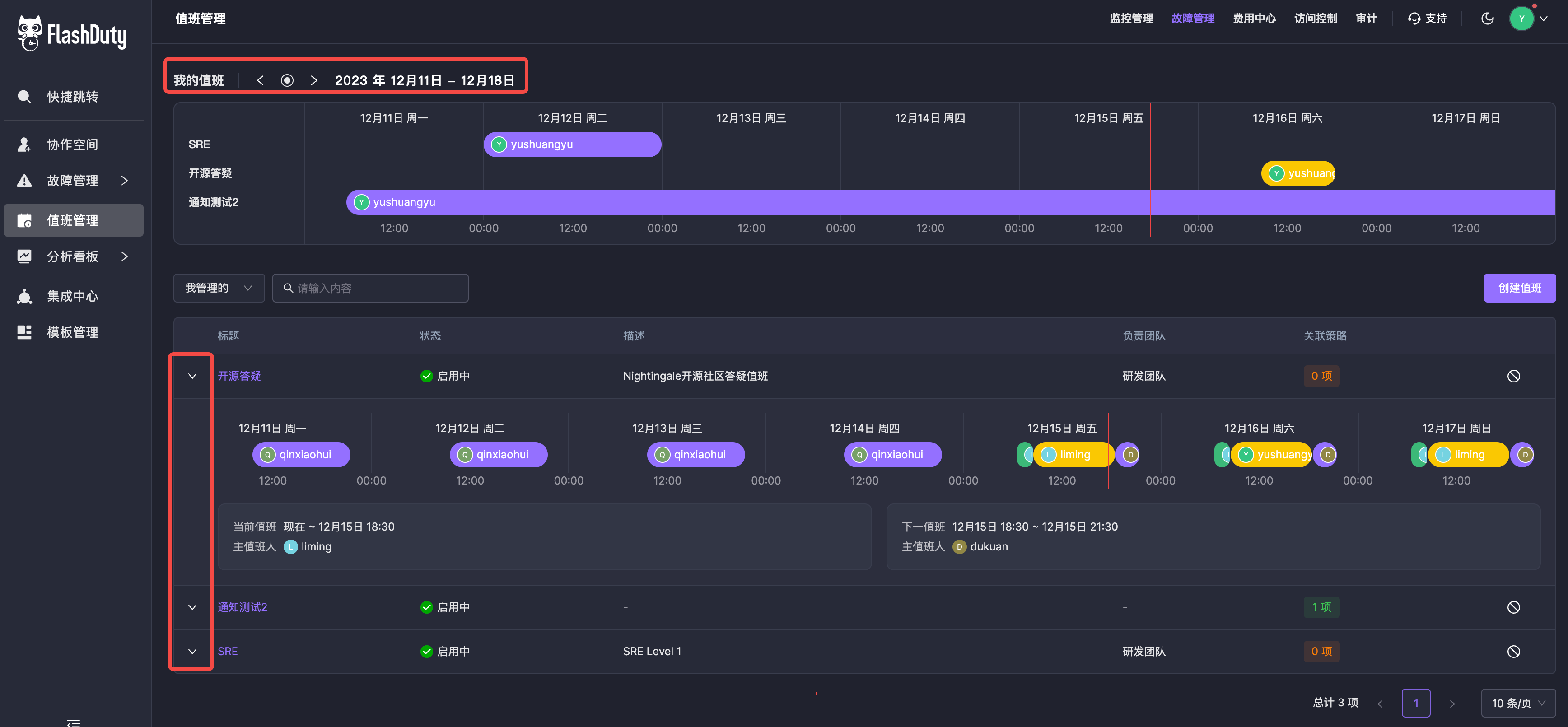Click the 创建值班 button
1568x727 pixels.
click(x=1519, y=288)
